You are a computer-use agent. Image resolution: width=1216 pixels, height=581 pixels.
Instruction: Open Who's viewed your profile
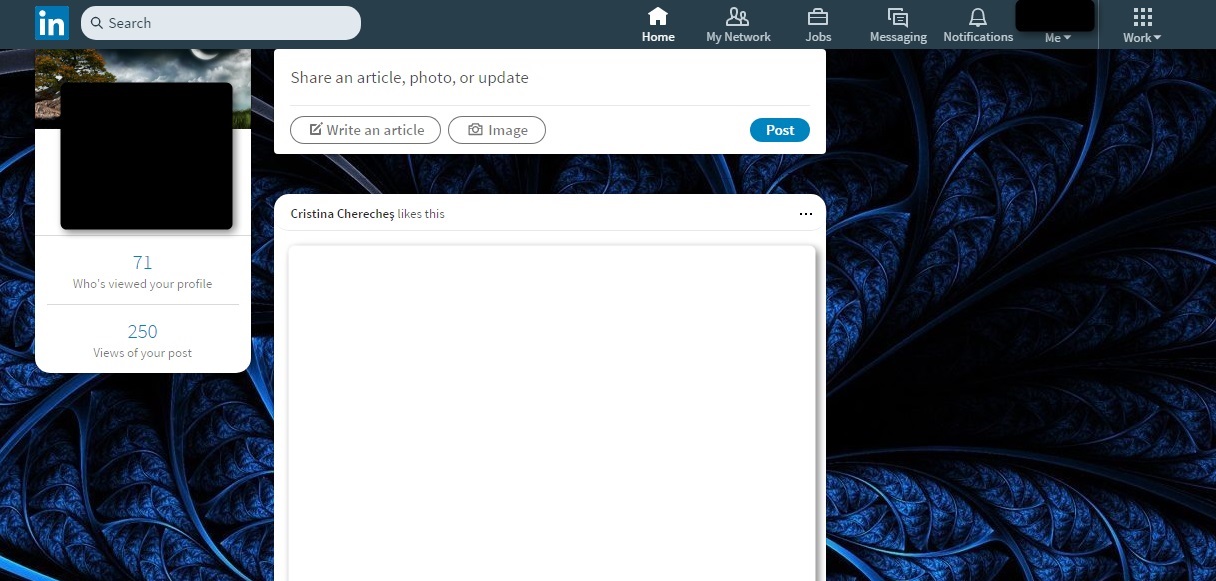tap(142, 271)
